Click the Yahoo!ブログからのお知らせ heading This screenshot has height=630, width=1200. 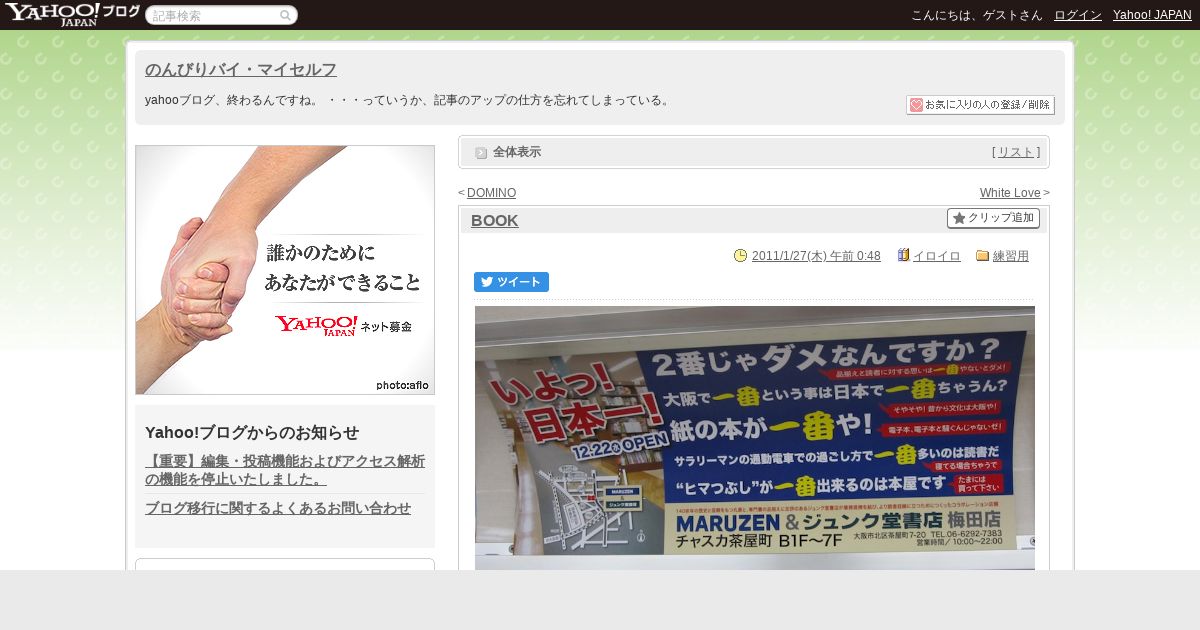(252, 433)
